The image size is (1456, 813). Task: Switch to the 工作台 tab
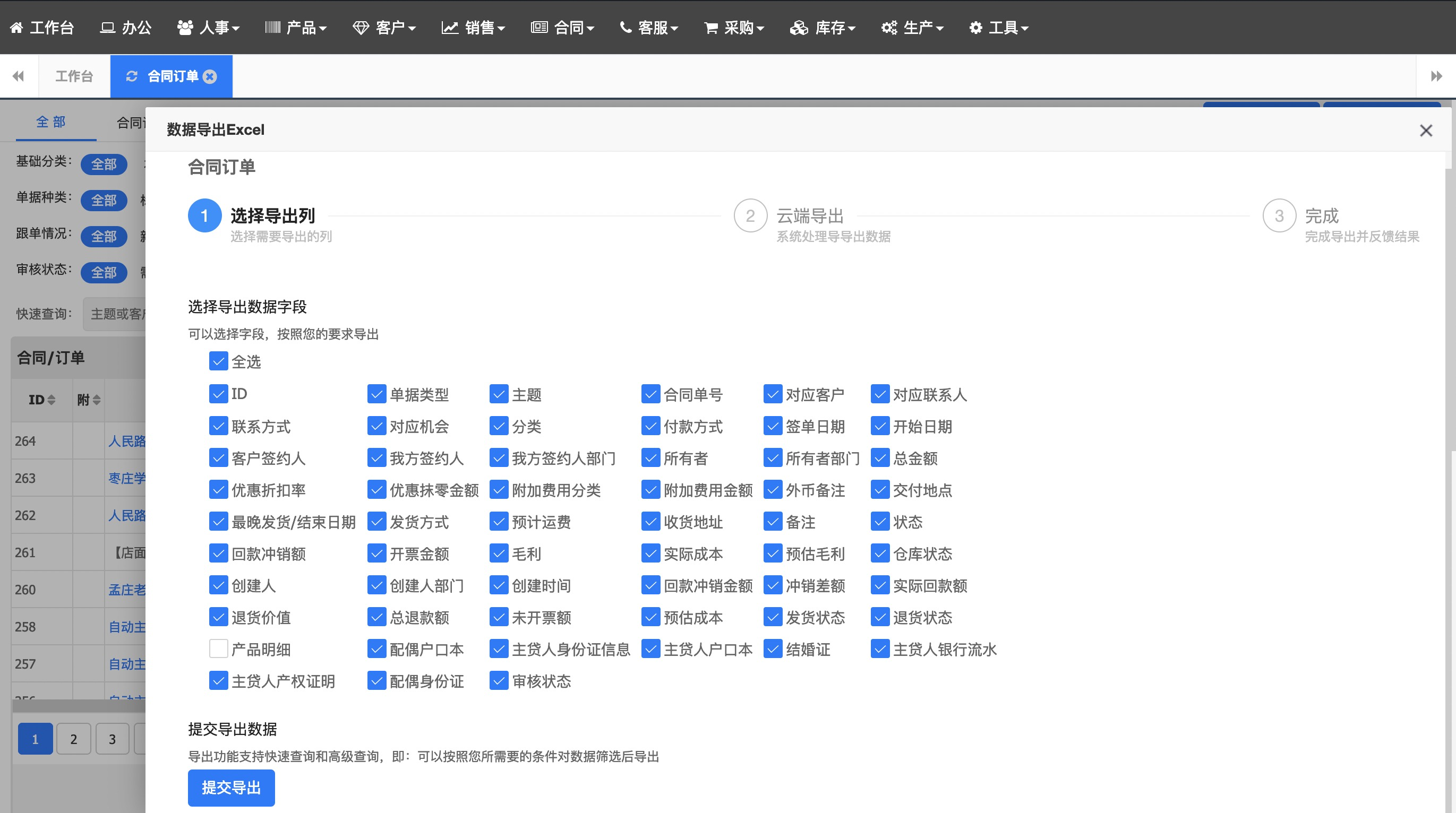[x=74, y=76]
